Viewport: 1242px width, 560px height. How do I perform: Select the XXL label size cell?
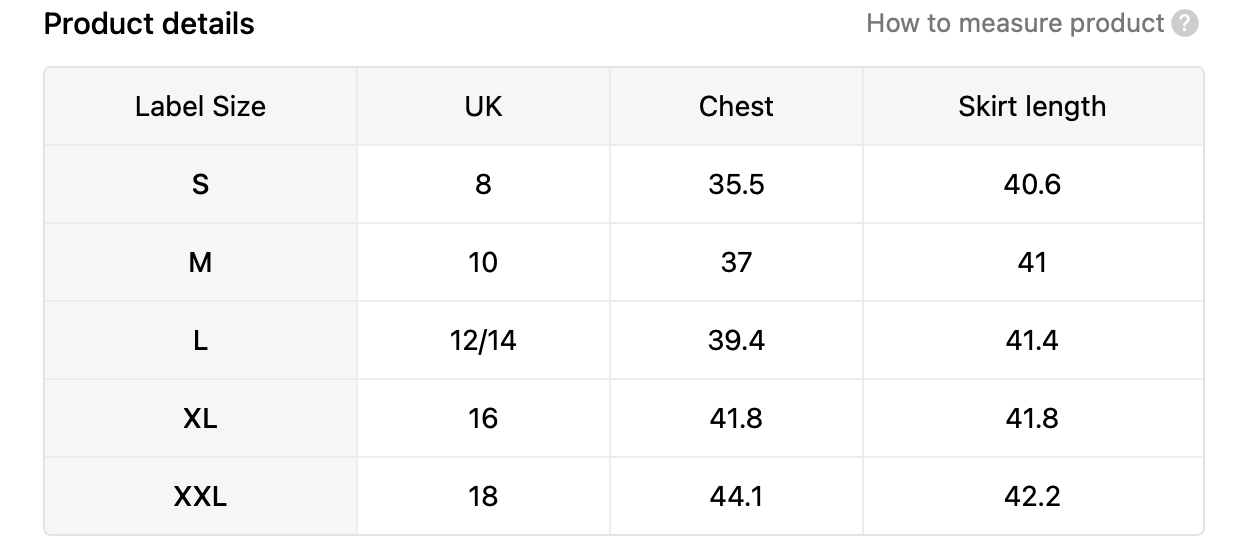click(x=201, y=496)
